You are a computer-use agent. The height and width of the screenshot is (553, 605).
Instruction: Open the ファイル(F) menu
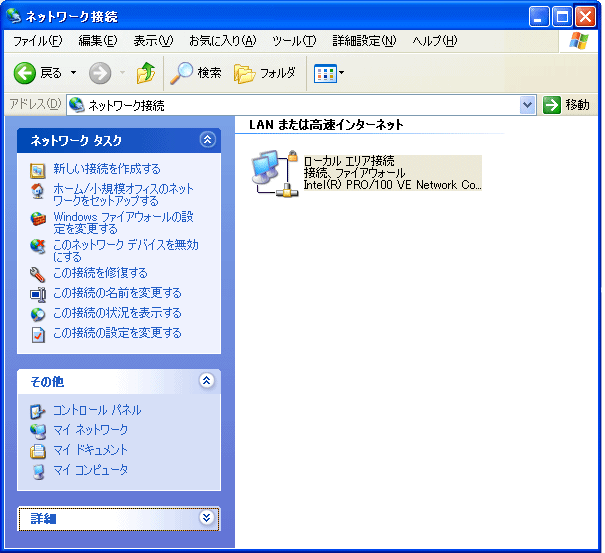(x=37, y=41)
